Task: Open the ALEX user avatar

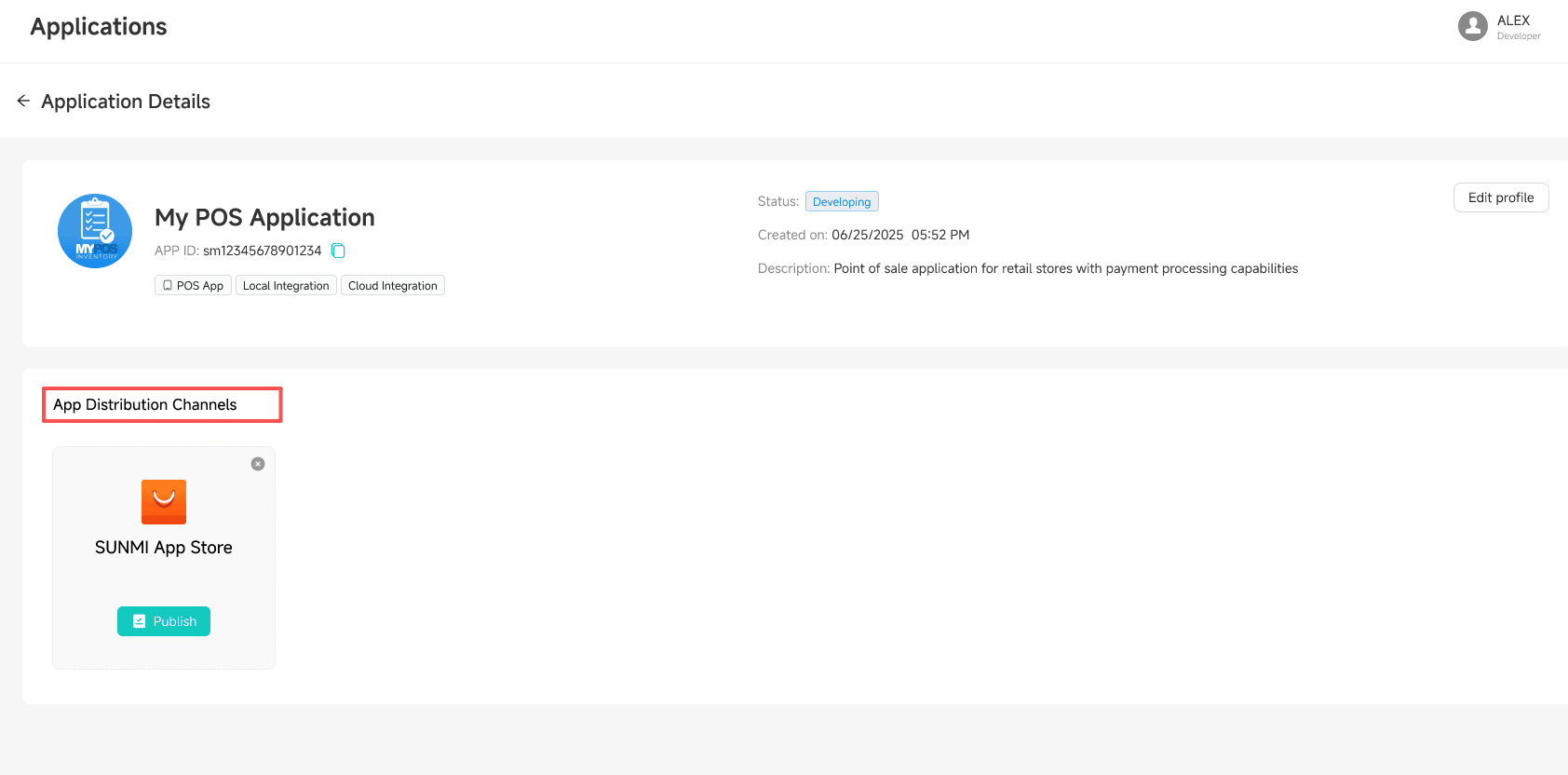Action: 1473,26
